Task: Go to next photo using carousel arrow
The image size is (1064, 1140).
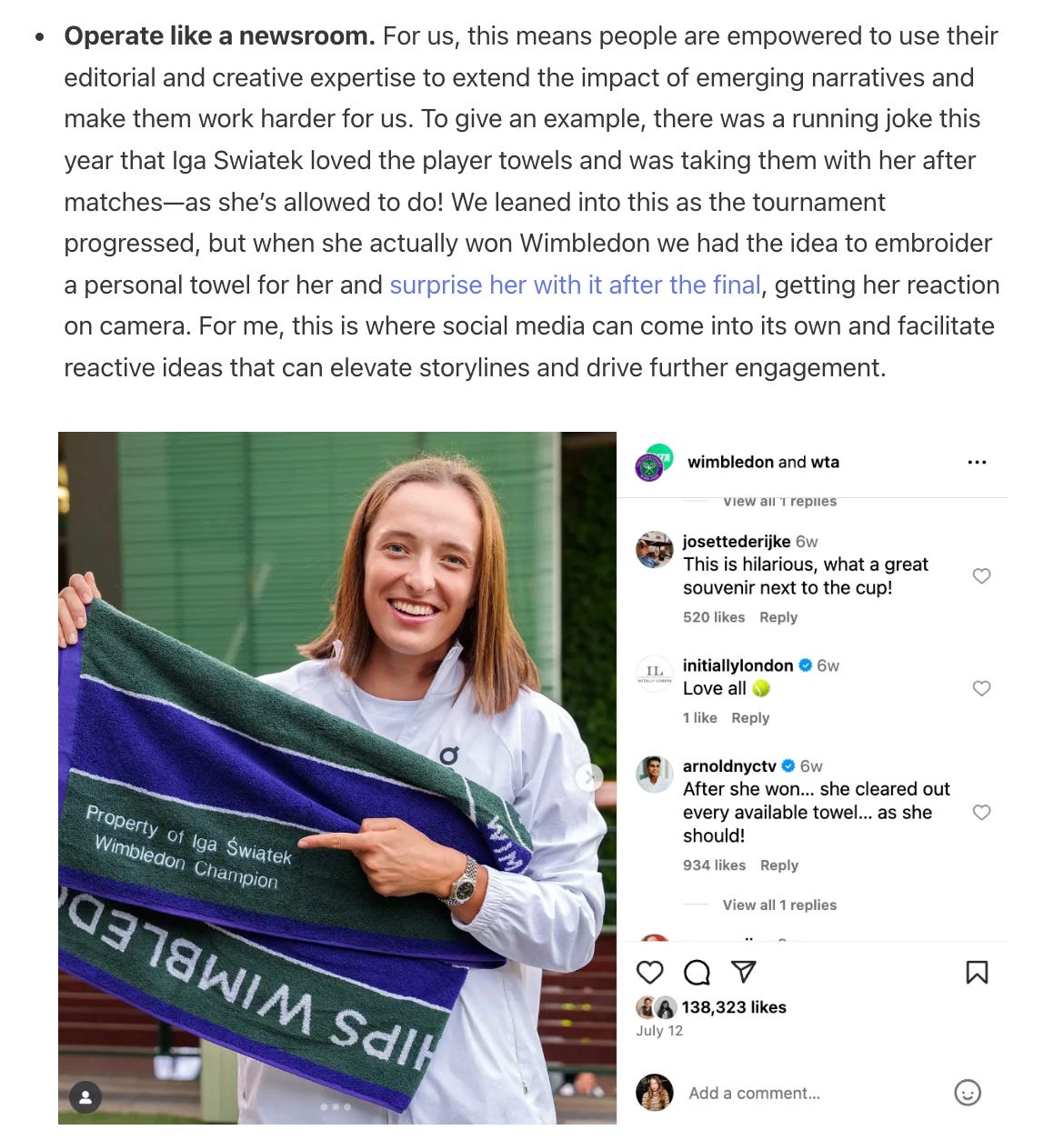Action: click(589, 776)
